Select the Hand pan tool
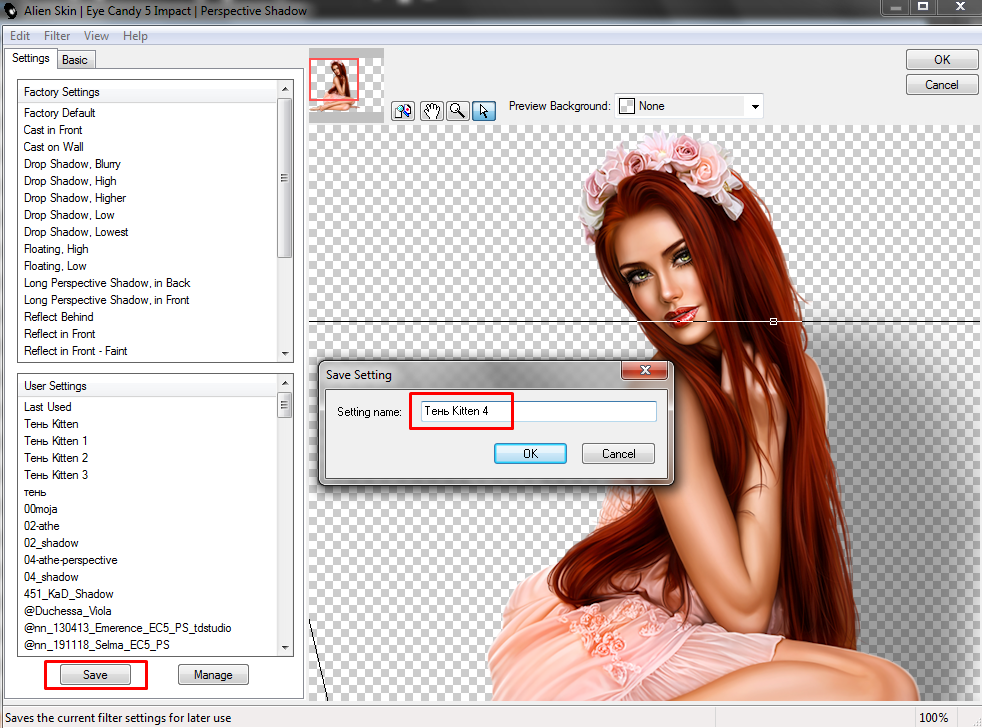 (431, 110)
